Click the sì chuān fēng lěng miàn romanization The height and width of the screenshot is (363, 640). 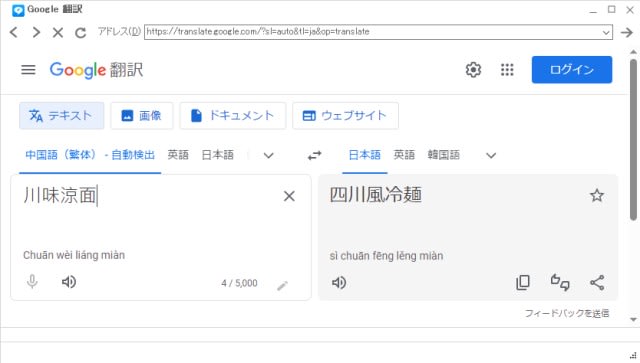coord(386,256)
